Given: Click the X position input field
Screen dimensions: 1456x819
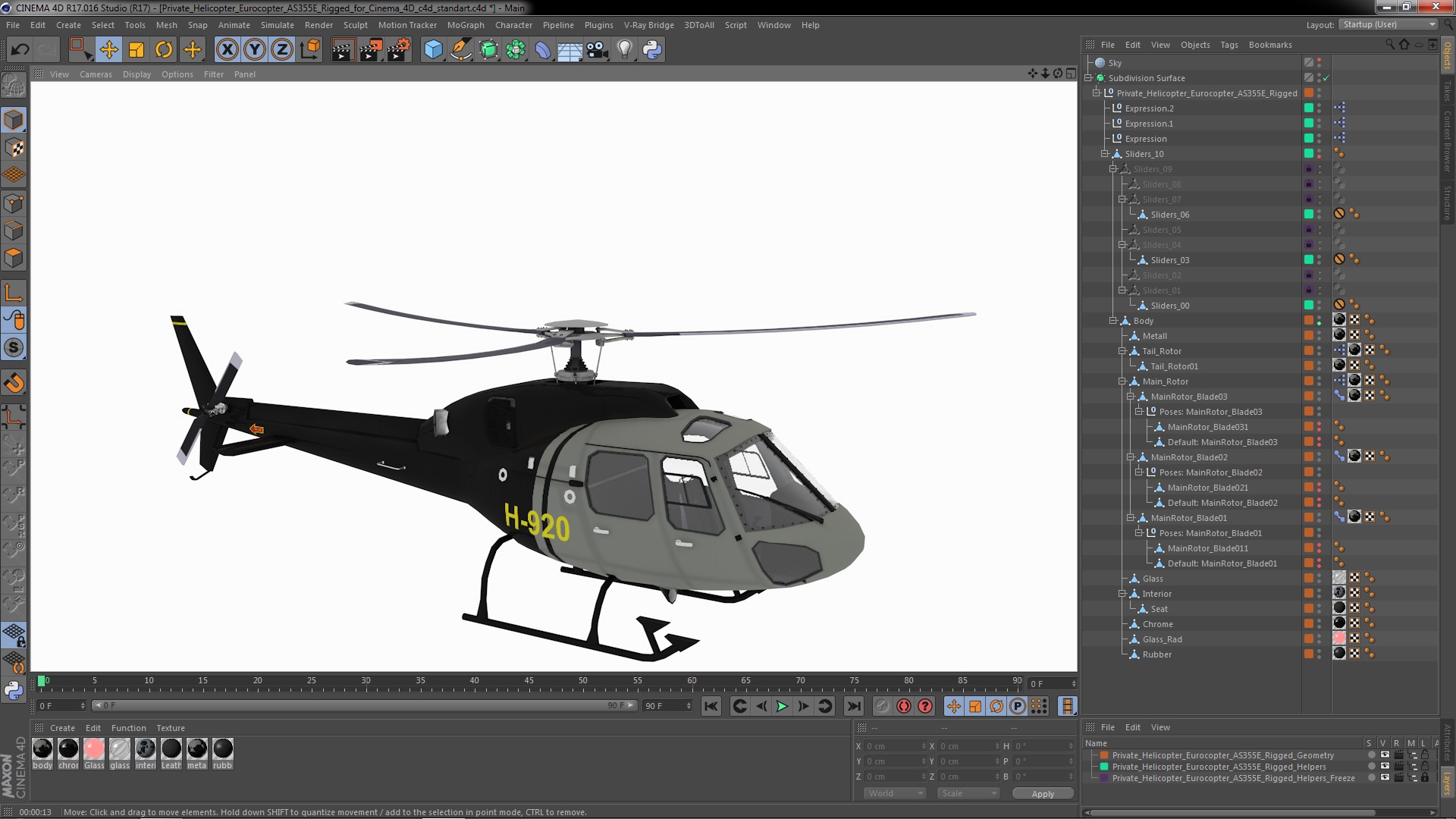Looking at the screenshot, I should (x=896, y=746).
